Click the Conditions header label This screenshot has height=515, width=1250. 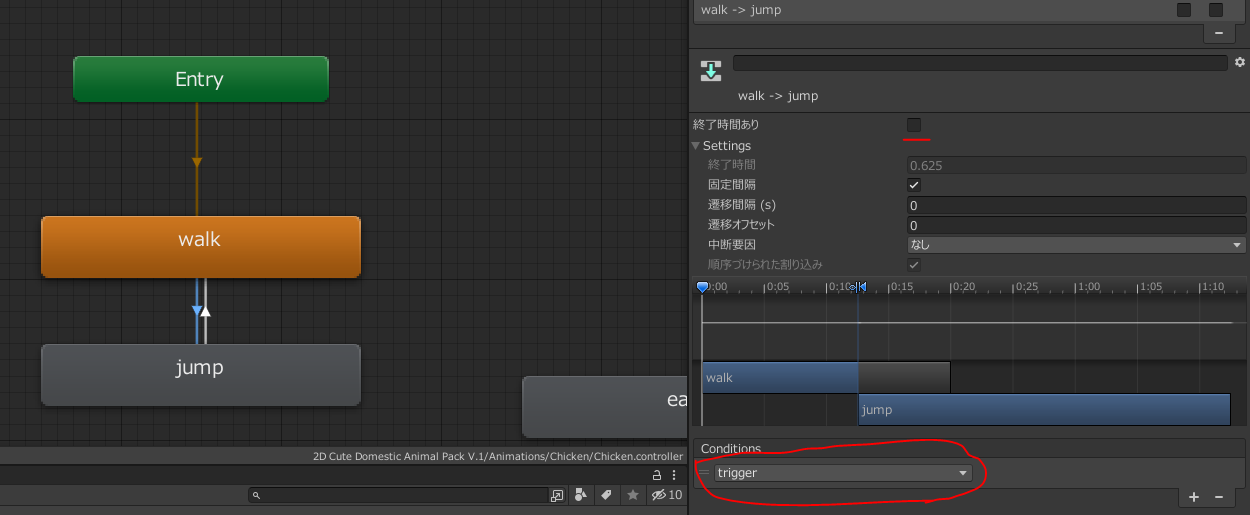tap(731, 449)
